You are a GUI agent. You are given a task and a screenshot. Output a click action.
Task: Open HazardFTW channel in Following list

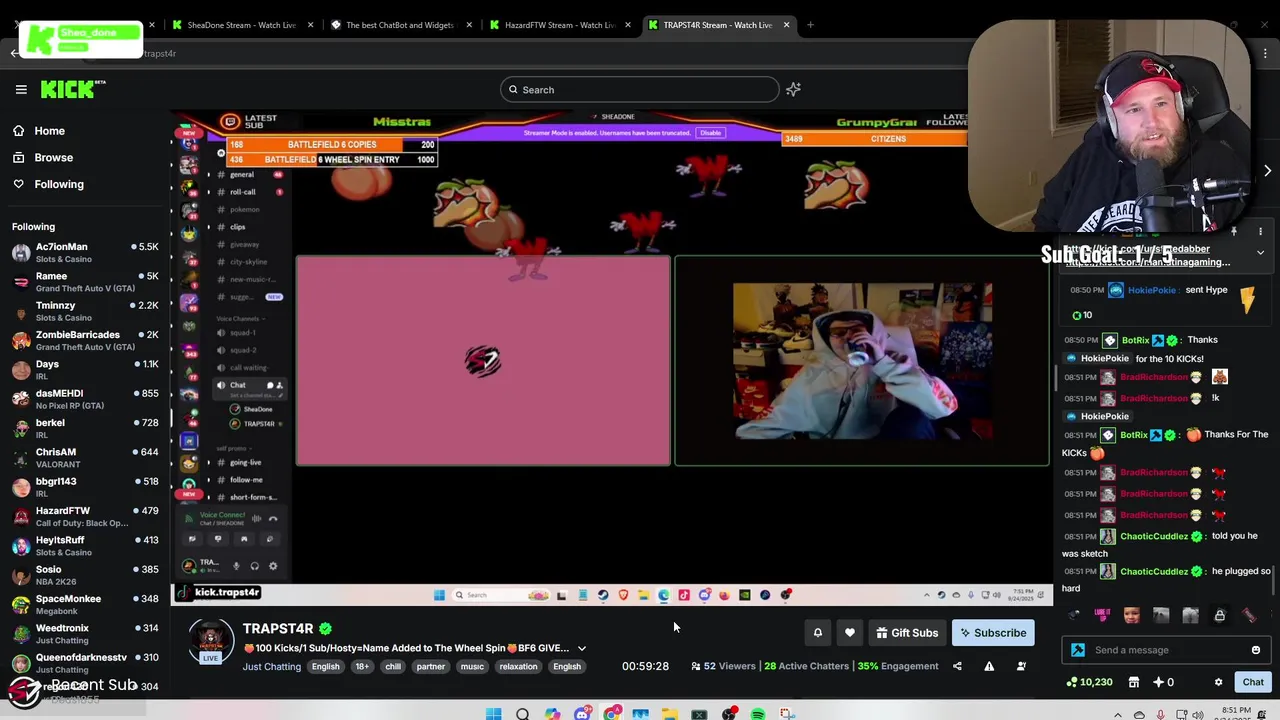point(84,517)
